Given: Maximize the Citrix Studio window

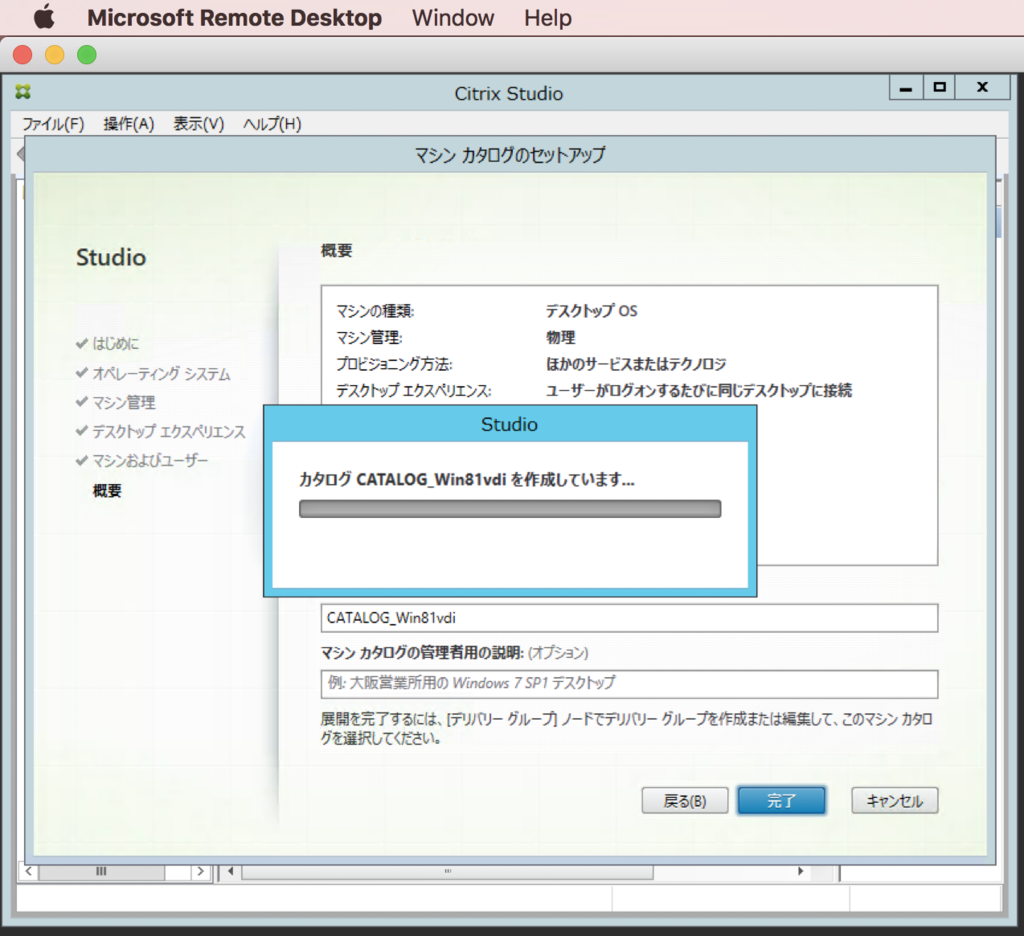Looking at the screenshot, I should point(939,88).
